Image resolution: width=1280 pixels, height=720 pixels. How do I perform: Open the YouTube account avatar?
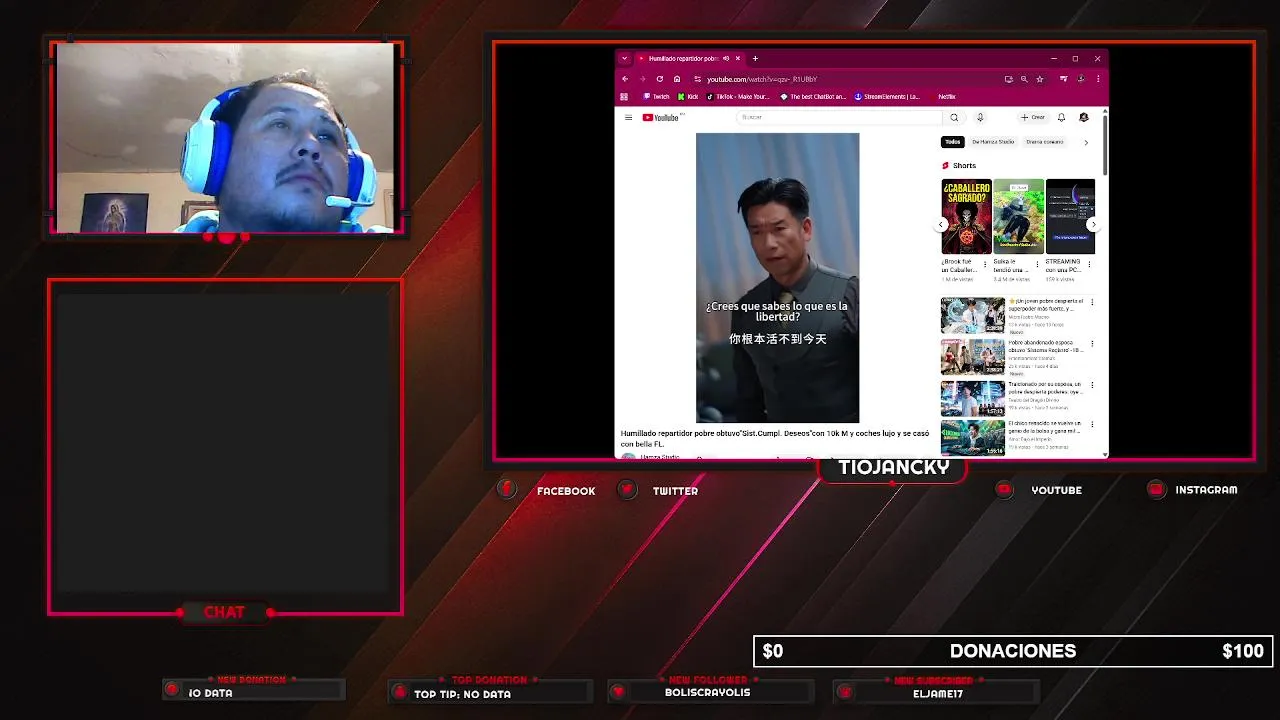pyautogui.click(x=1084, y=117)
